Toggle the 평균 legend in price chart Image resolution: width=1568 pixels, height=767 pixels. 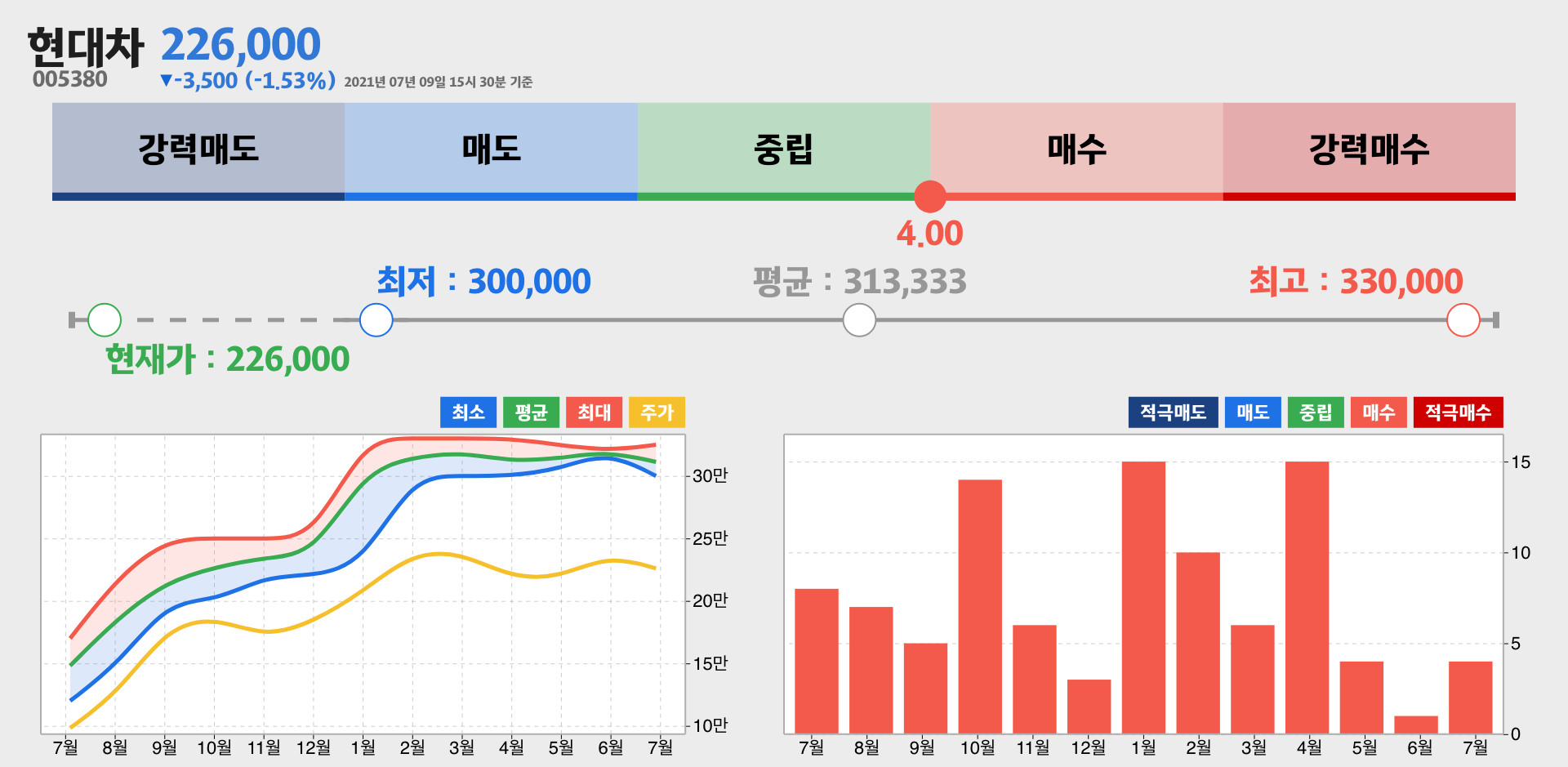pos(531,412)
